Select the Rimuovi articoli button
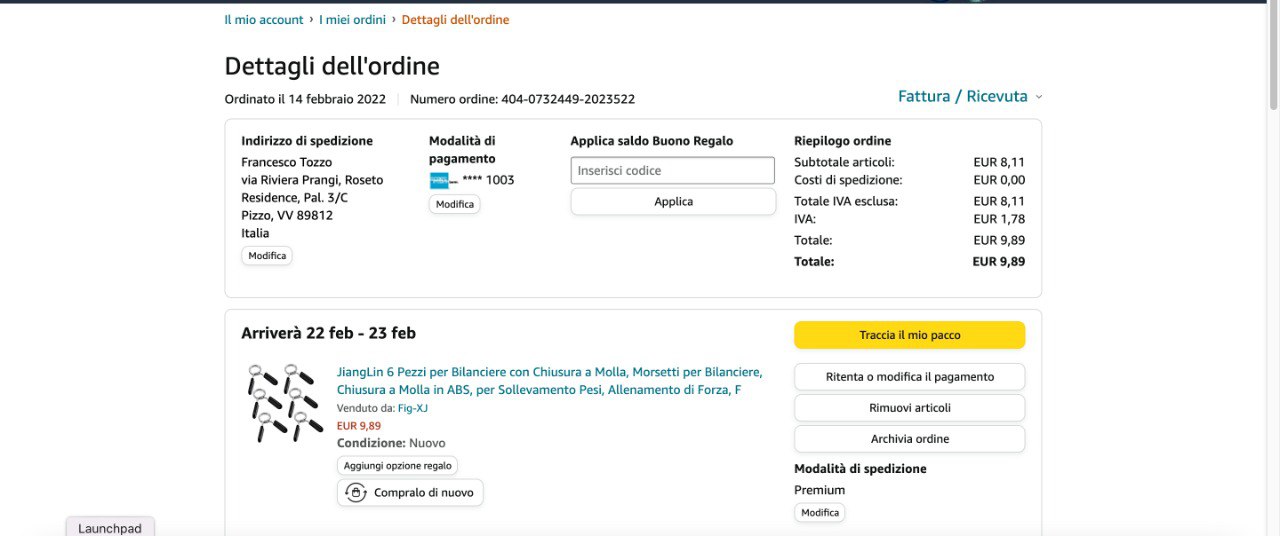 [909, 408]
